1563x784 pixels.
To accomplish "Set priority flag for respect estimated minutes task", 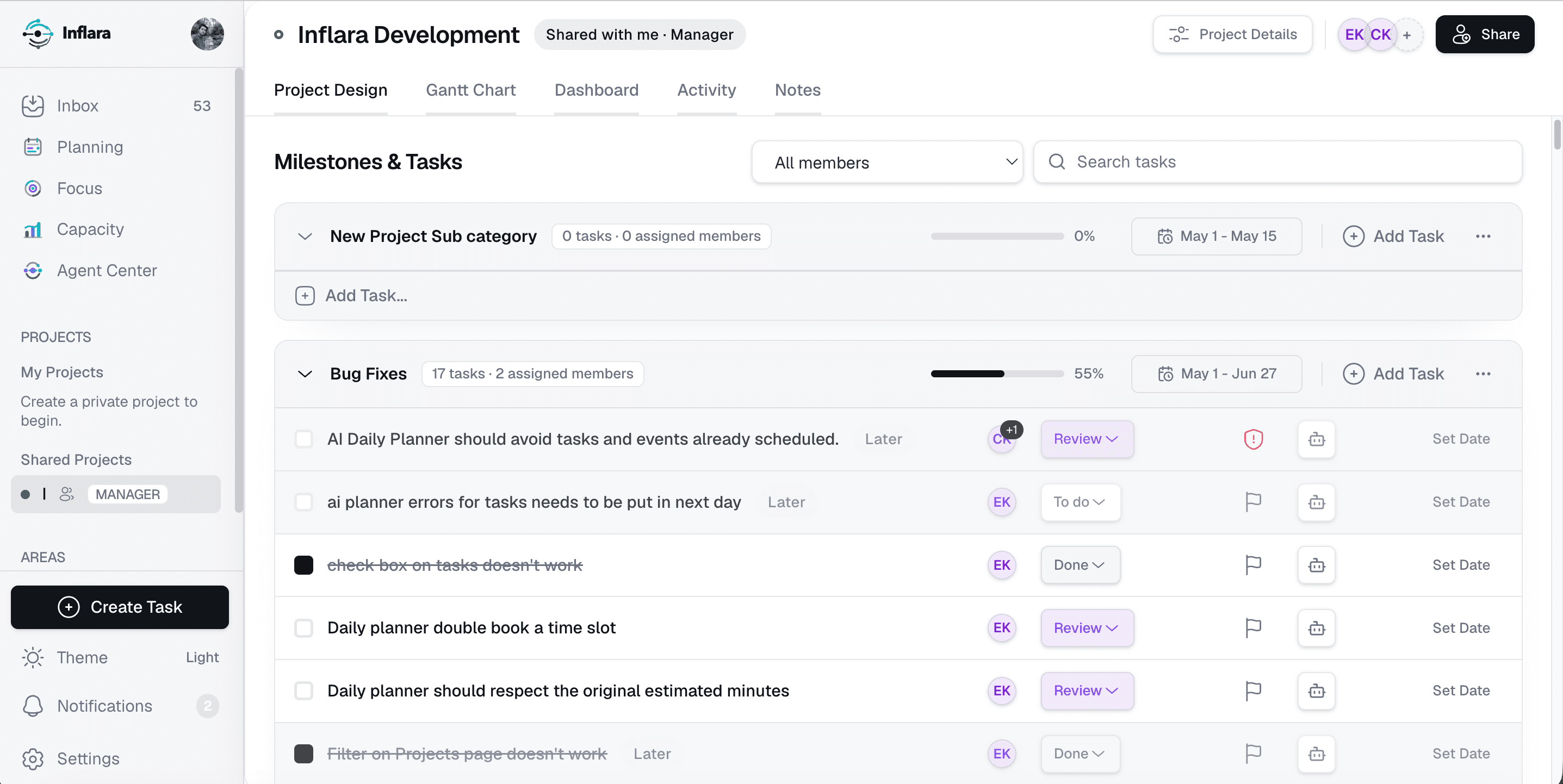I will 1253,690.
